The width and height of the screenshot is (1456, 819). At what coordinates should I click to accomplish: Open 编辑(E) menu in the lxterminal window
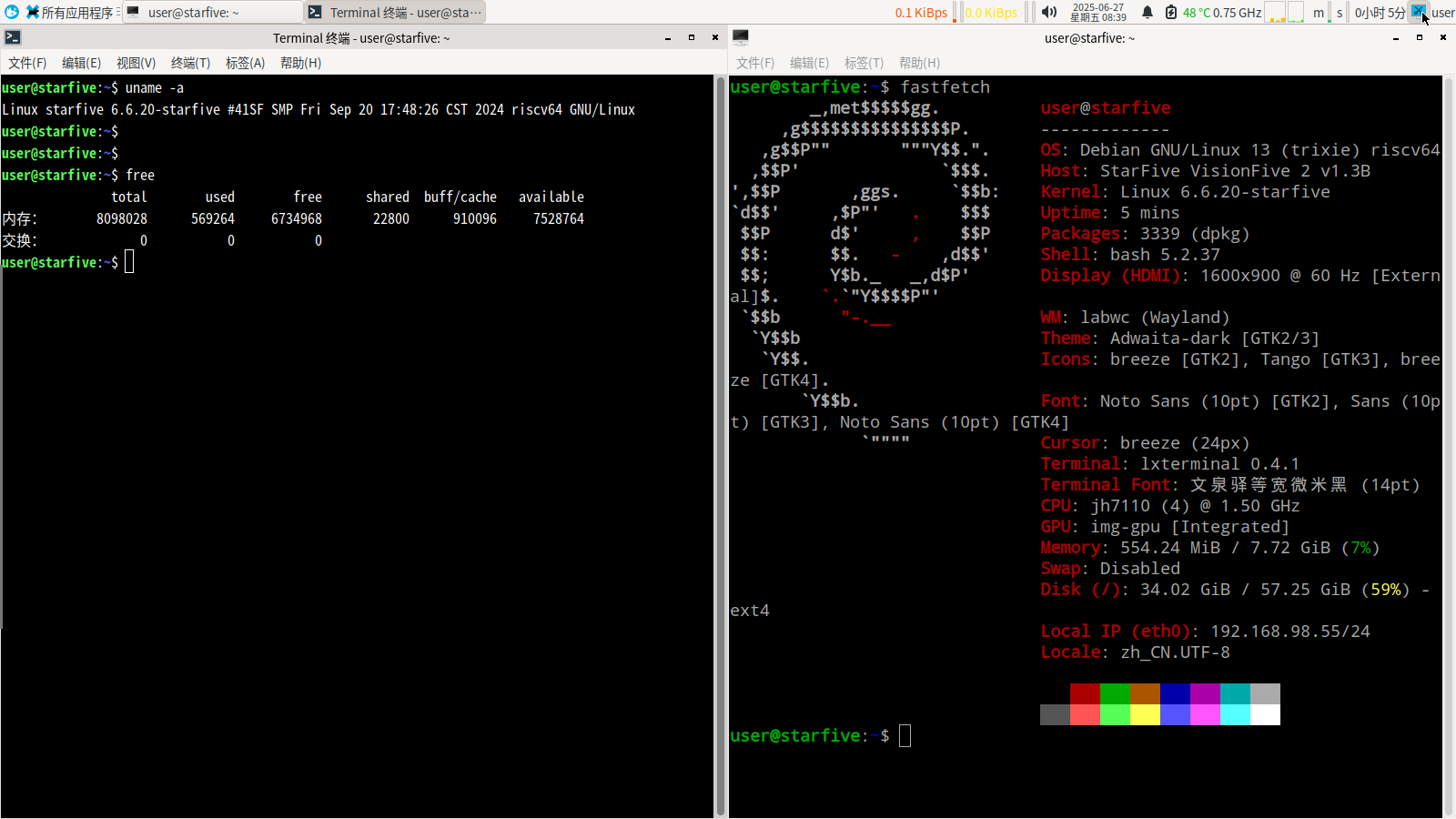click(809, 63)
